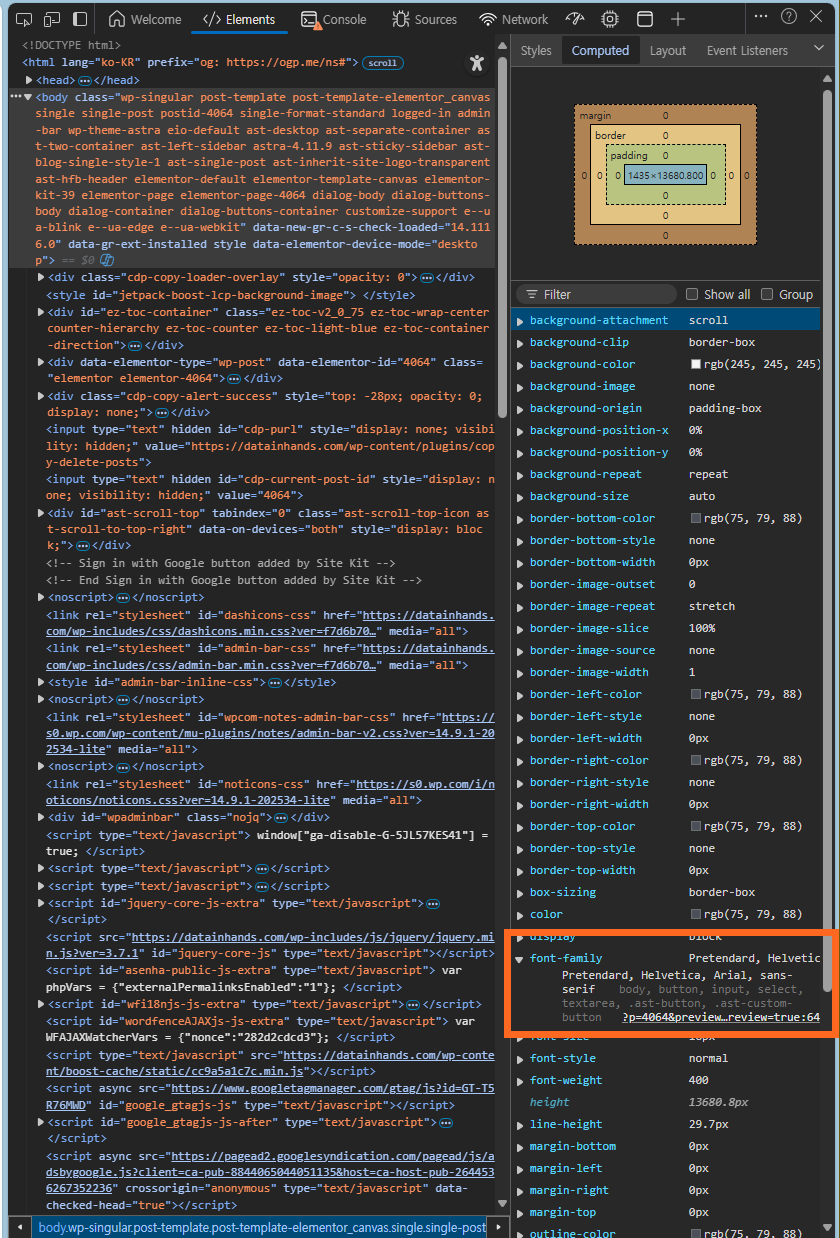Enable the Group checkbox
This screenshot has width=840, height=1238.
tap(768, 294)
